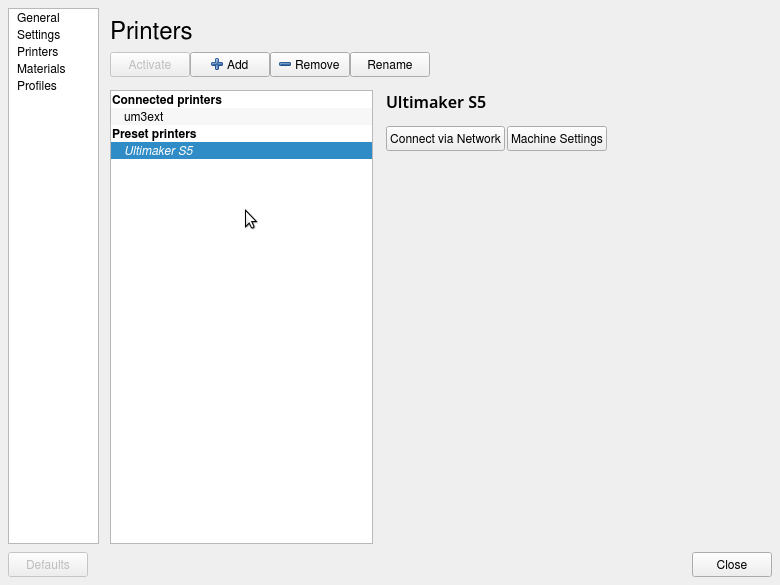Click the Connected printers header
The image size is (780, 585).
coord(167,100)
